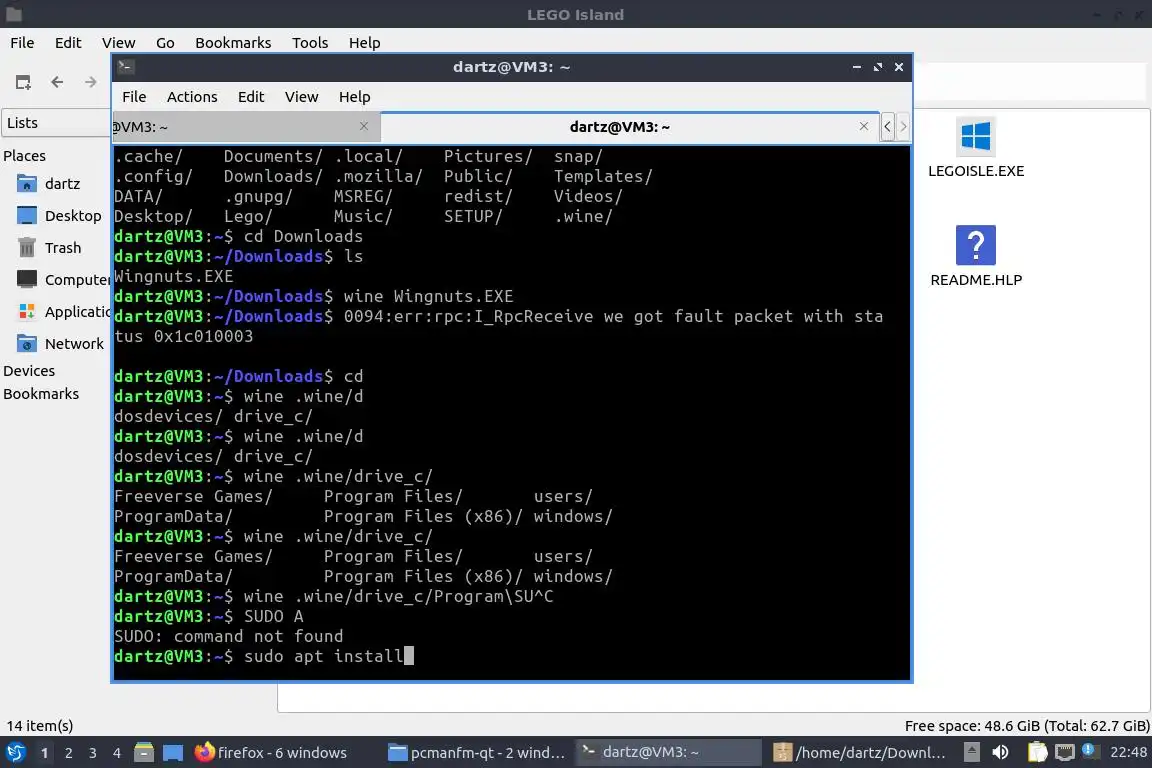Click the display monitor icon in system tray

[1065, 752]
